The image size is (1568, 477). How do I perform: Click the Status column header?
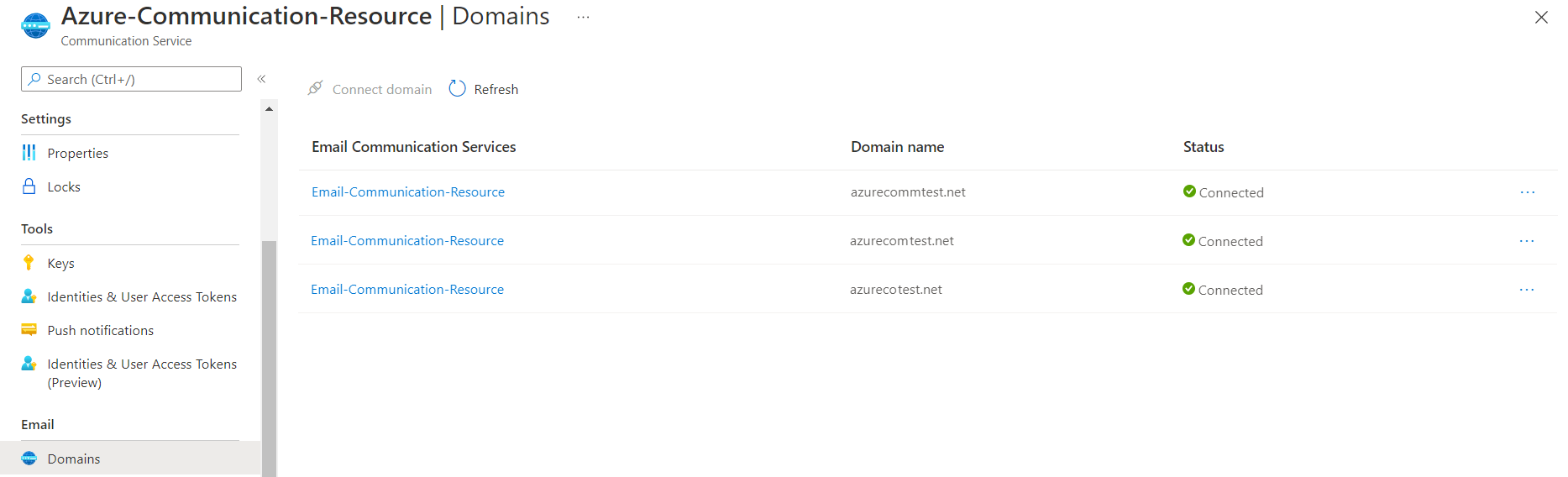point(1204,147)
